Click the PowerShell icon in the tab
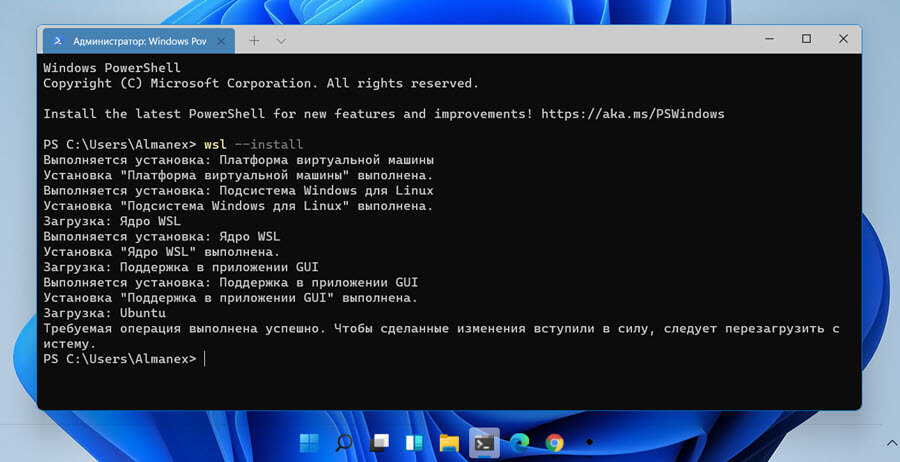This screenshot has height=462, width=900. (57, 41)
